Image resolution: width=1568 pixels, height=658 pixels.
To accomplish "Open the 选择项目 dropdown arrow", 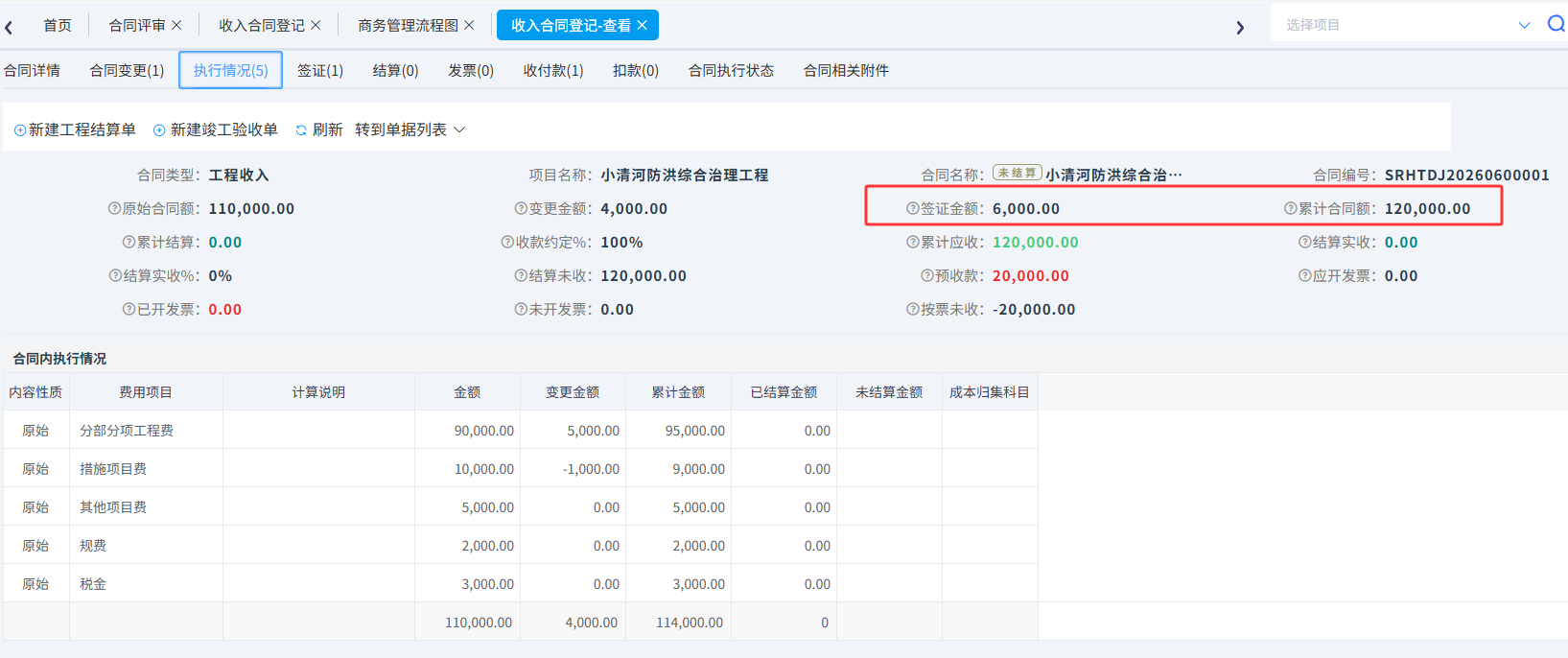I will coord(1525,25).
